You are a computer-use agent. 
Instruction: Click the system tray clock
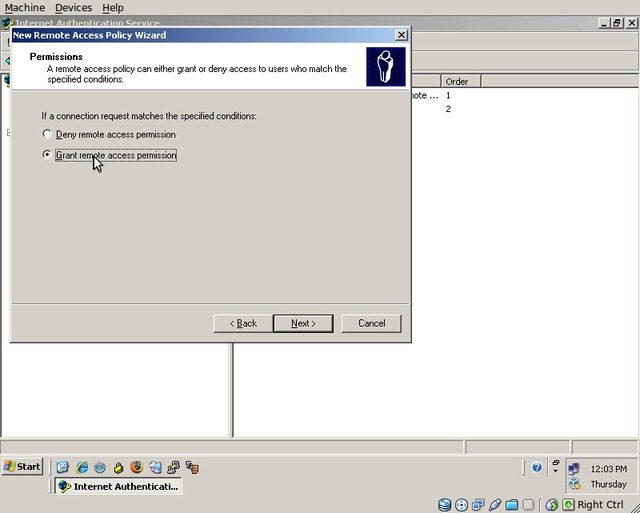point(609,468)
